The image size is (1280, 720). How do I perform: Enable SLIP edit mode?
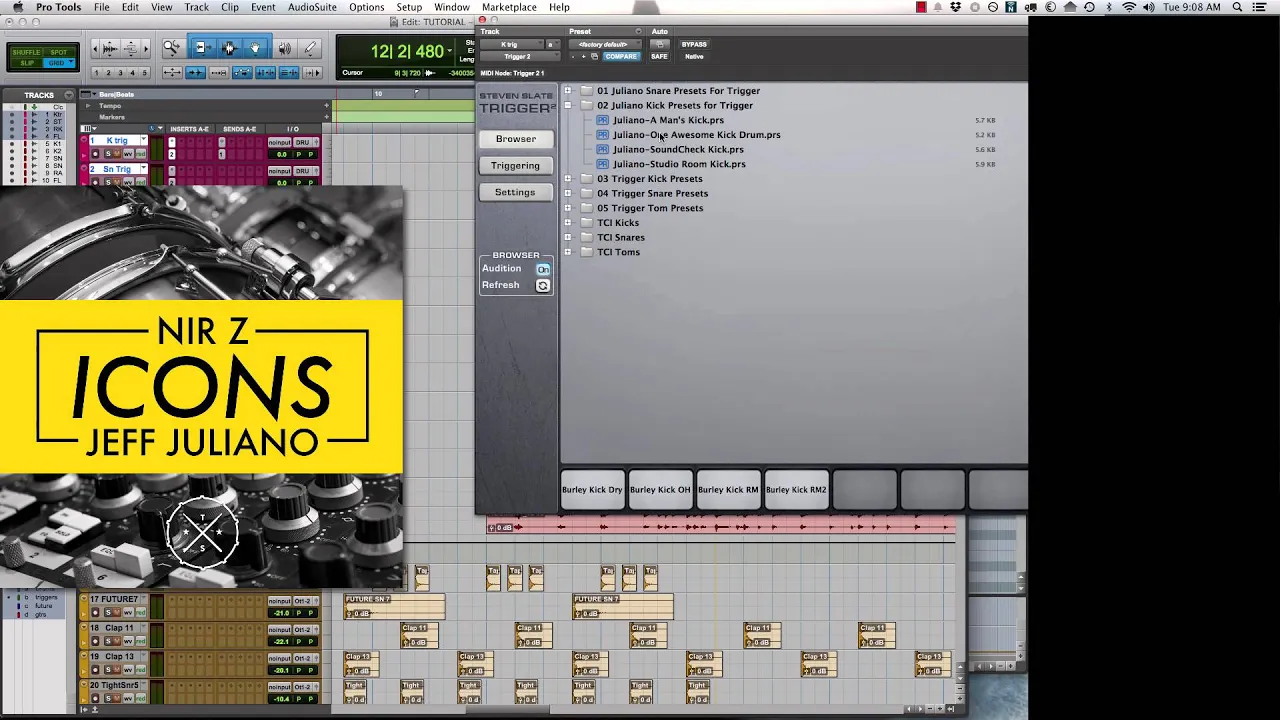[27, 63]
